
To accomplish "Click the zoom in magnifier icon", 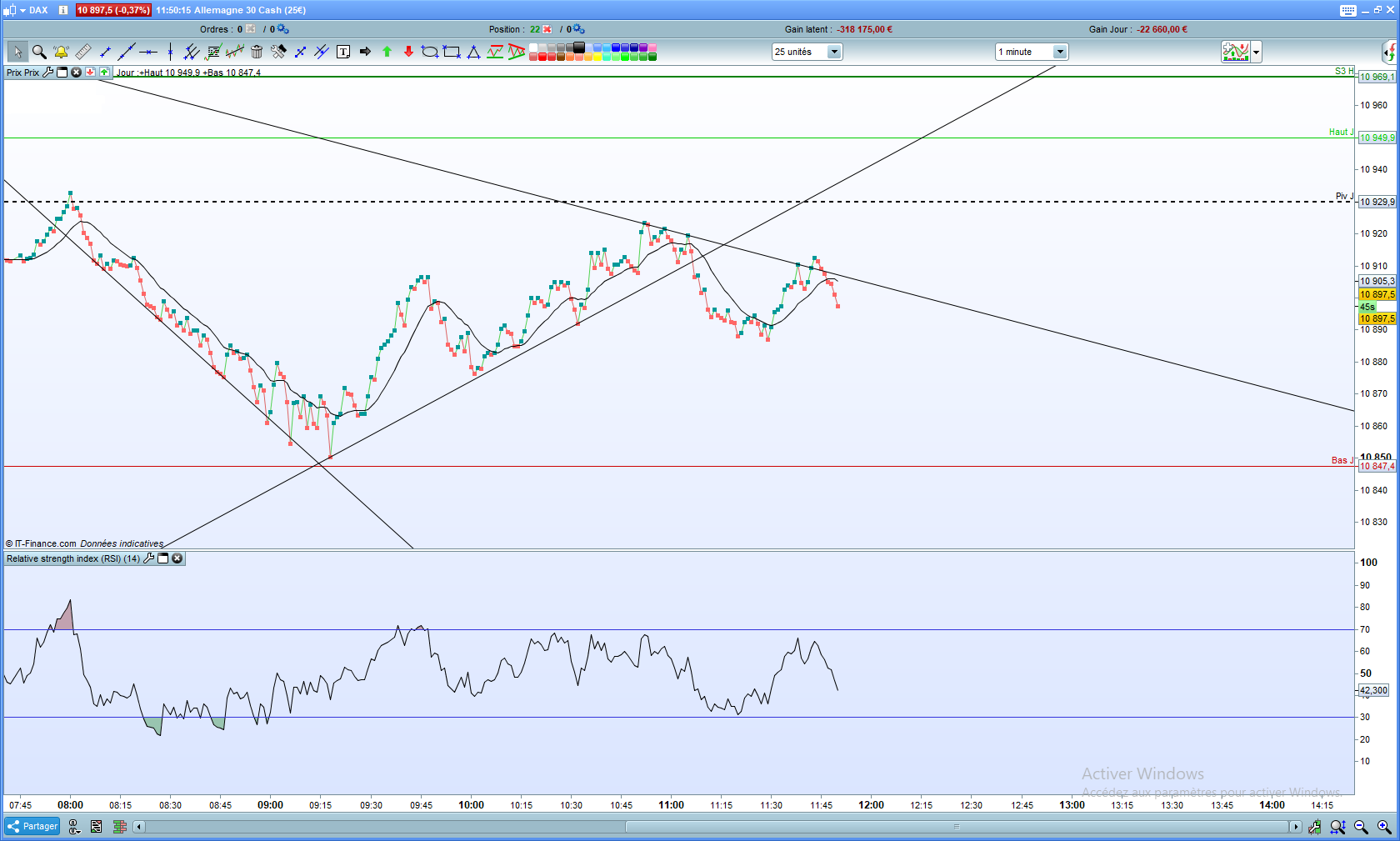I will (x=1384, y=827).
